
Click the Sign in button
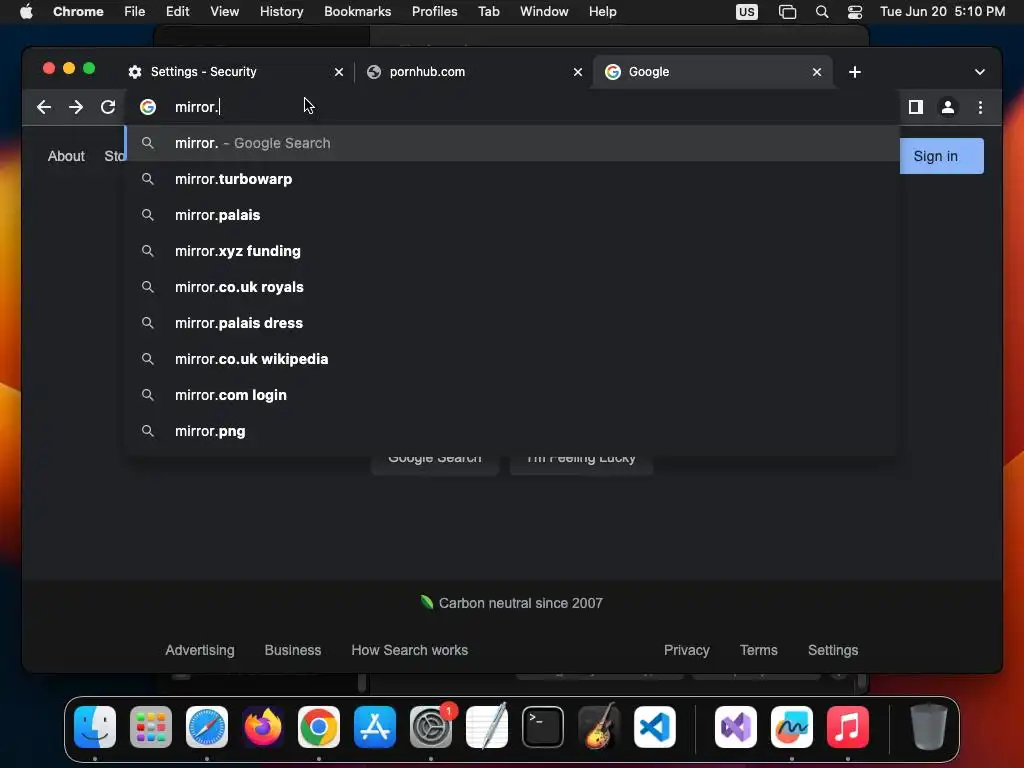pos(941,156)
